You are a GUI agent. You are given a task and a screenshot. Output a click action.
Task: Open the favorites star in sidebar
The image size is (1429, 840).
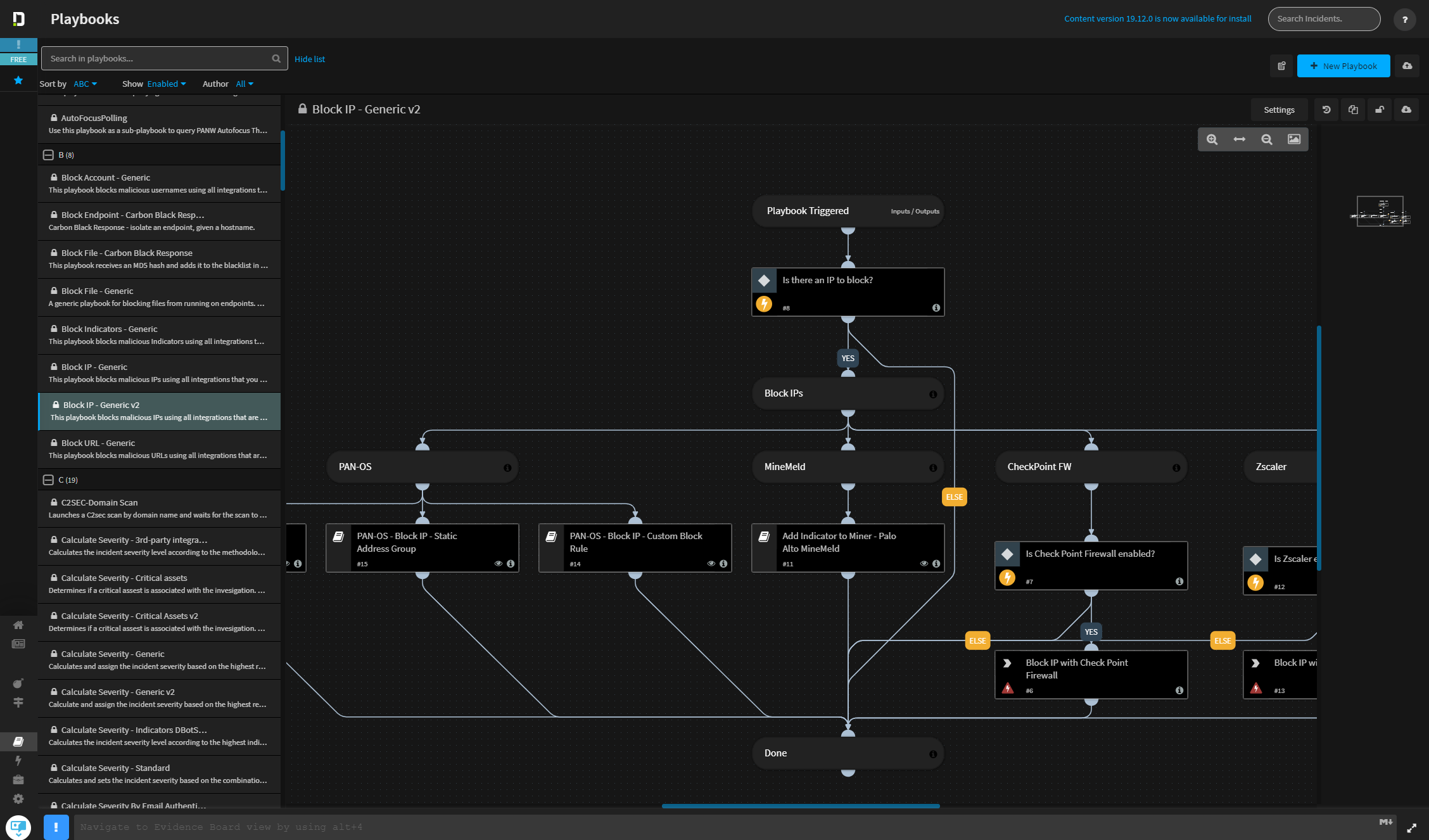pyautogui.click(x=18, y=80)
